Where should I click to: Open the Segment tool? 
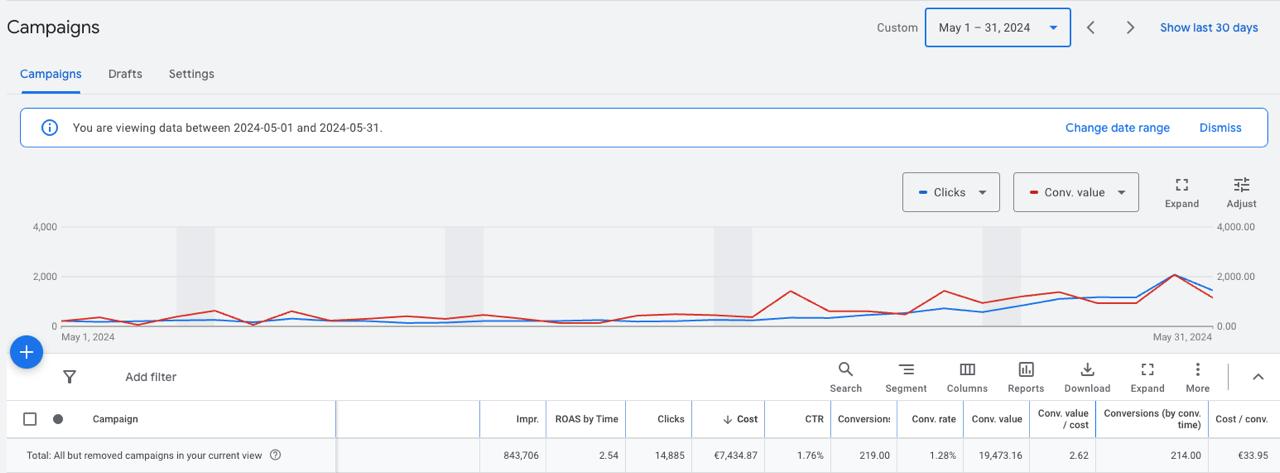[x=905, y=376]
